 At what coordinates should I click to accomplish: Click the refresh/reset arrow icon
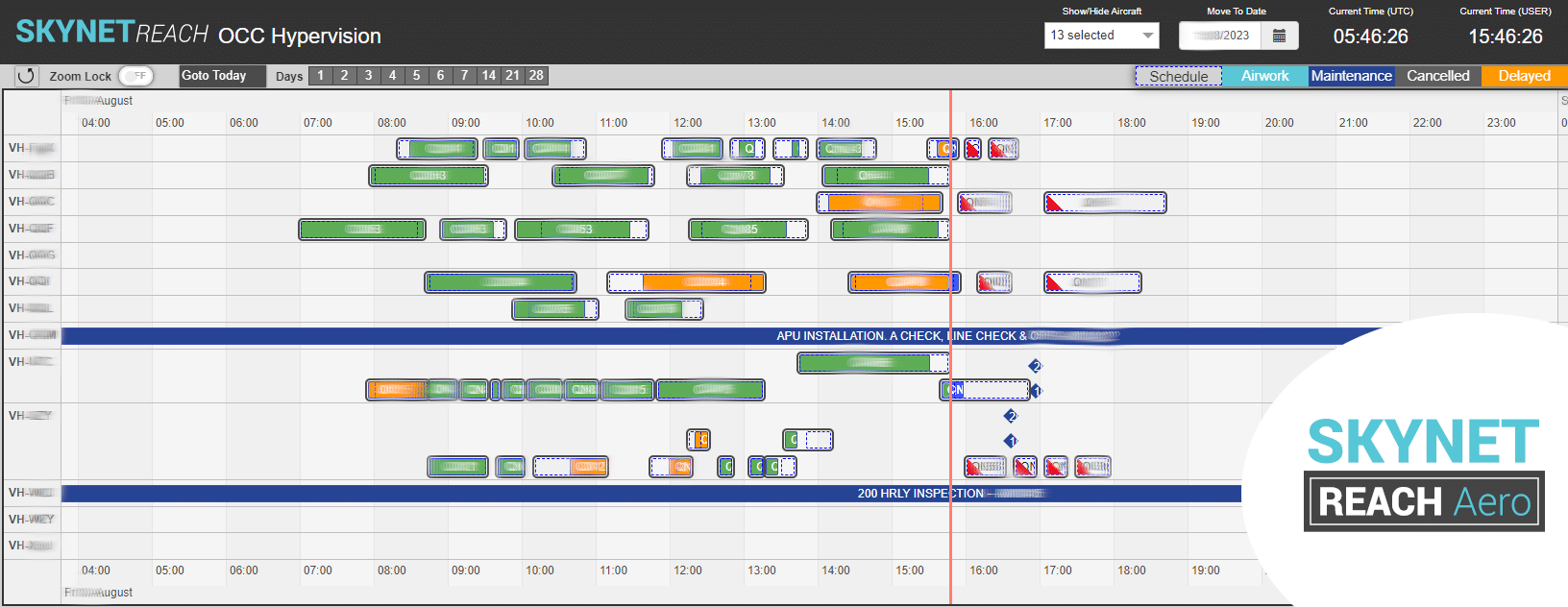[26, 76]
